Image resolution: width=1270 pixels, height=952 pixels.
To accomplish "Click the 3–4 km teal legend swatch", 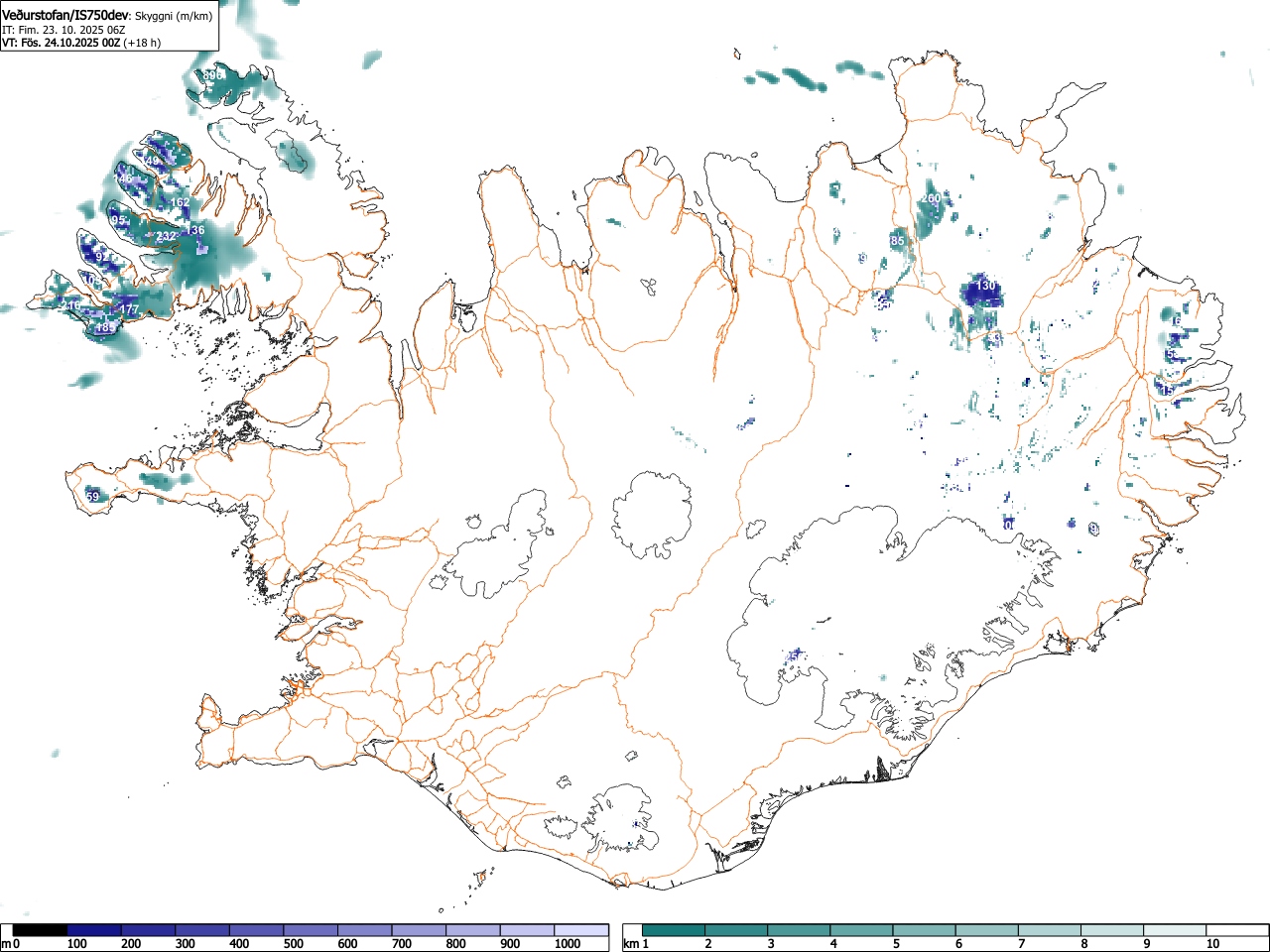I will (799, 930).
